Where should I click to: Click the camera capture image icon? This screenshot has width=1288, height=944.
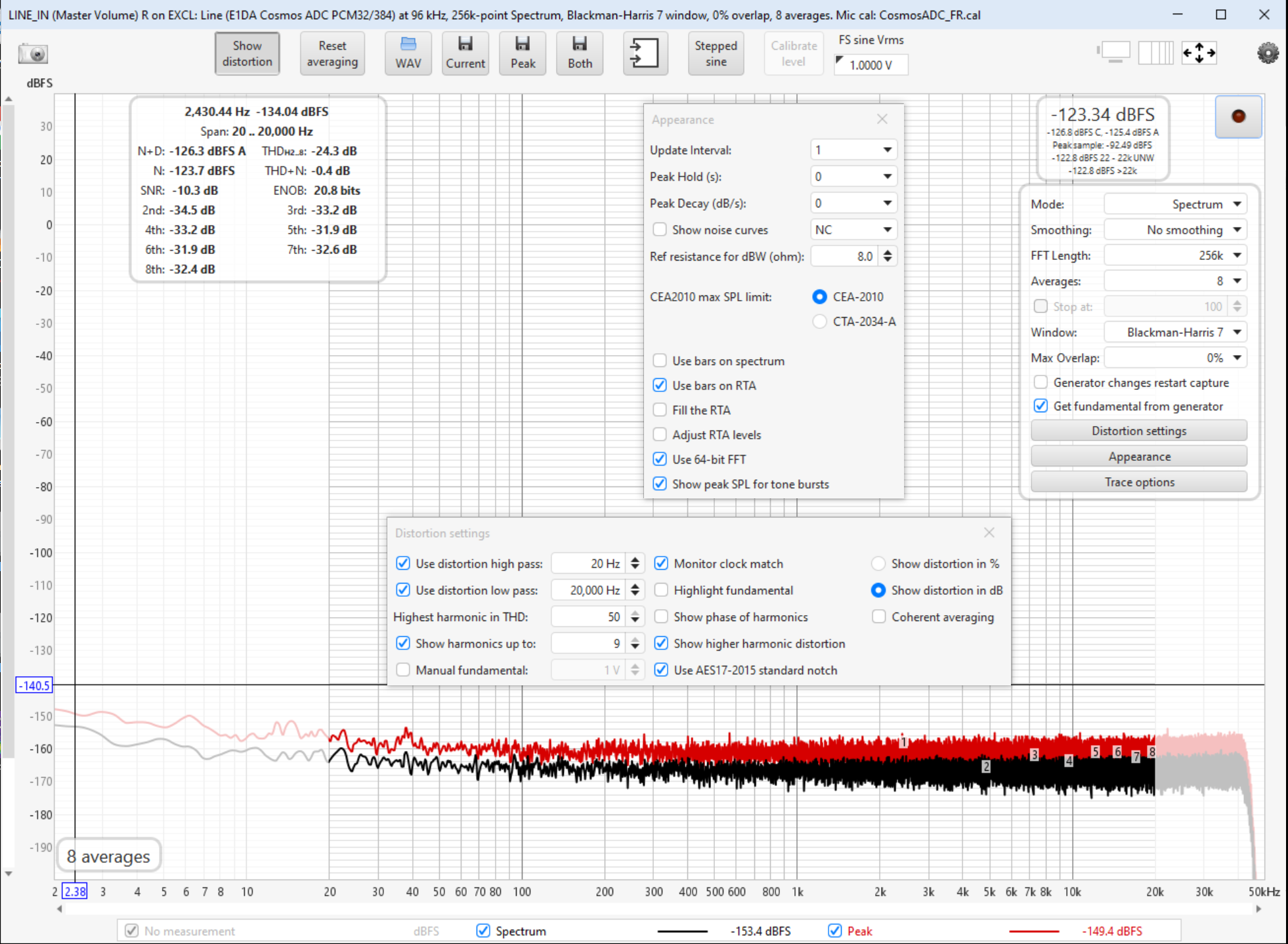pos(33,54)
